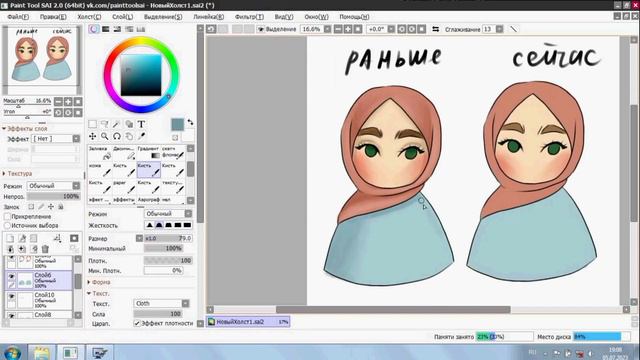Viewport: 640px width, 360px height.
Task: Open zoom percentage dropdown 16.6%
Action: click(327, 29)
